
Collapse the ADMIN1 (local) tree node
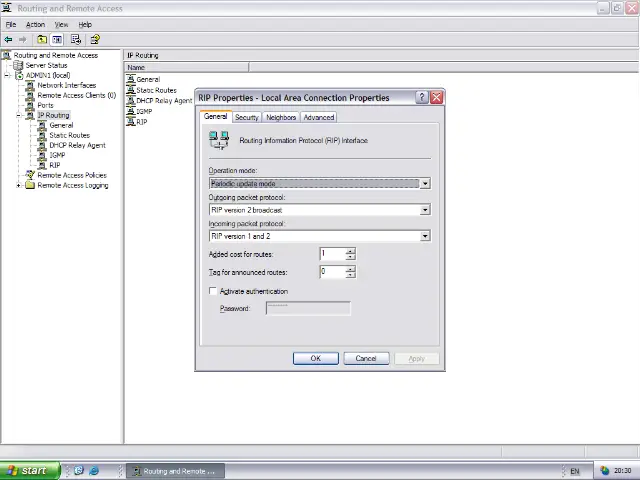coord(7,76)
